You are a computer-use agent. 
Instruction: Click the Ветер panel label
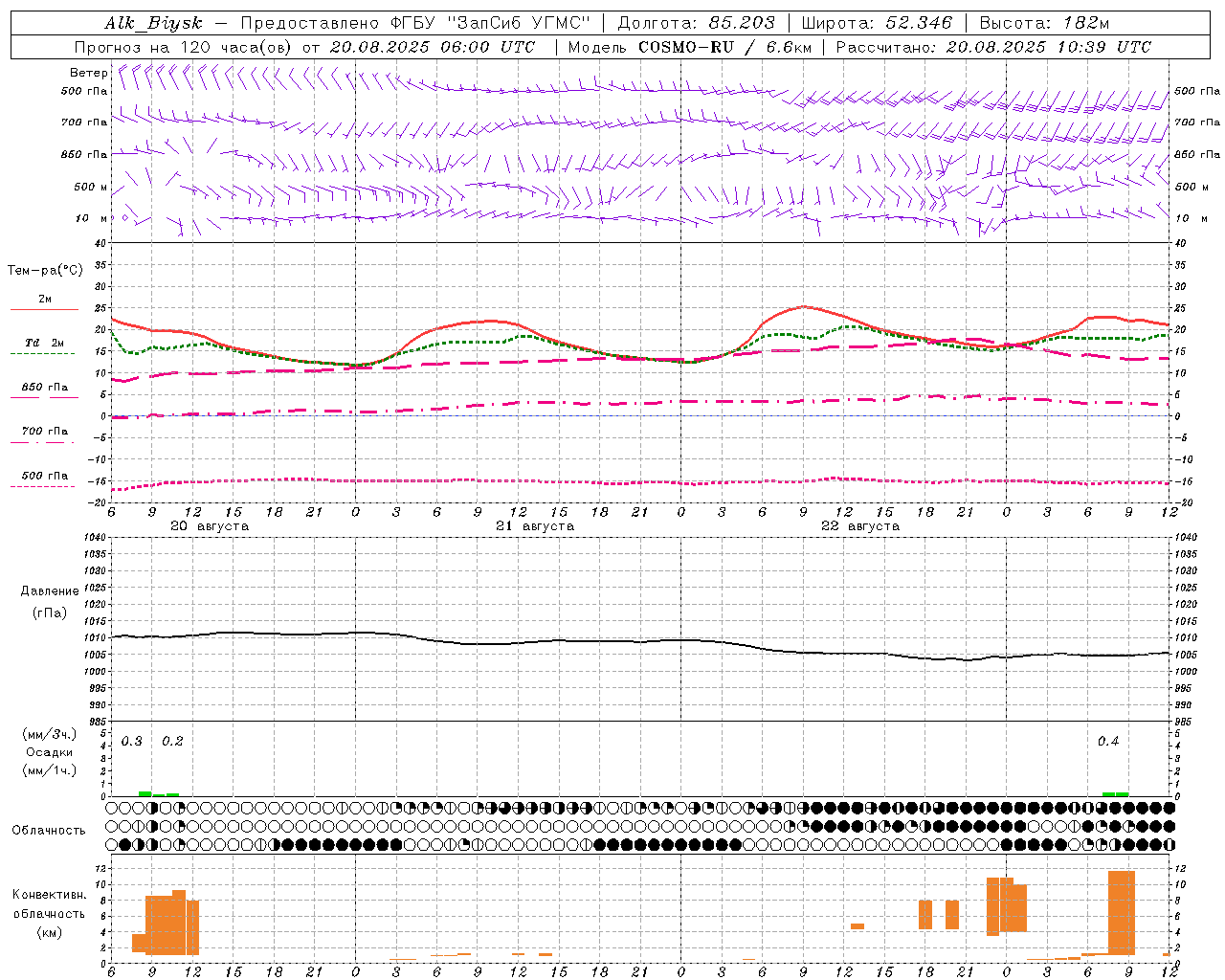[x=89, y=73]
